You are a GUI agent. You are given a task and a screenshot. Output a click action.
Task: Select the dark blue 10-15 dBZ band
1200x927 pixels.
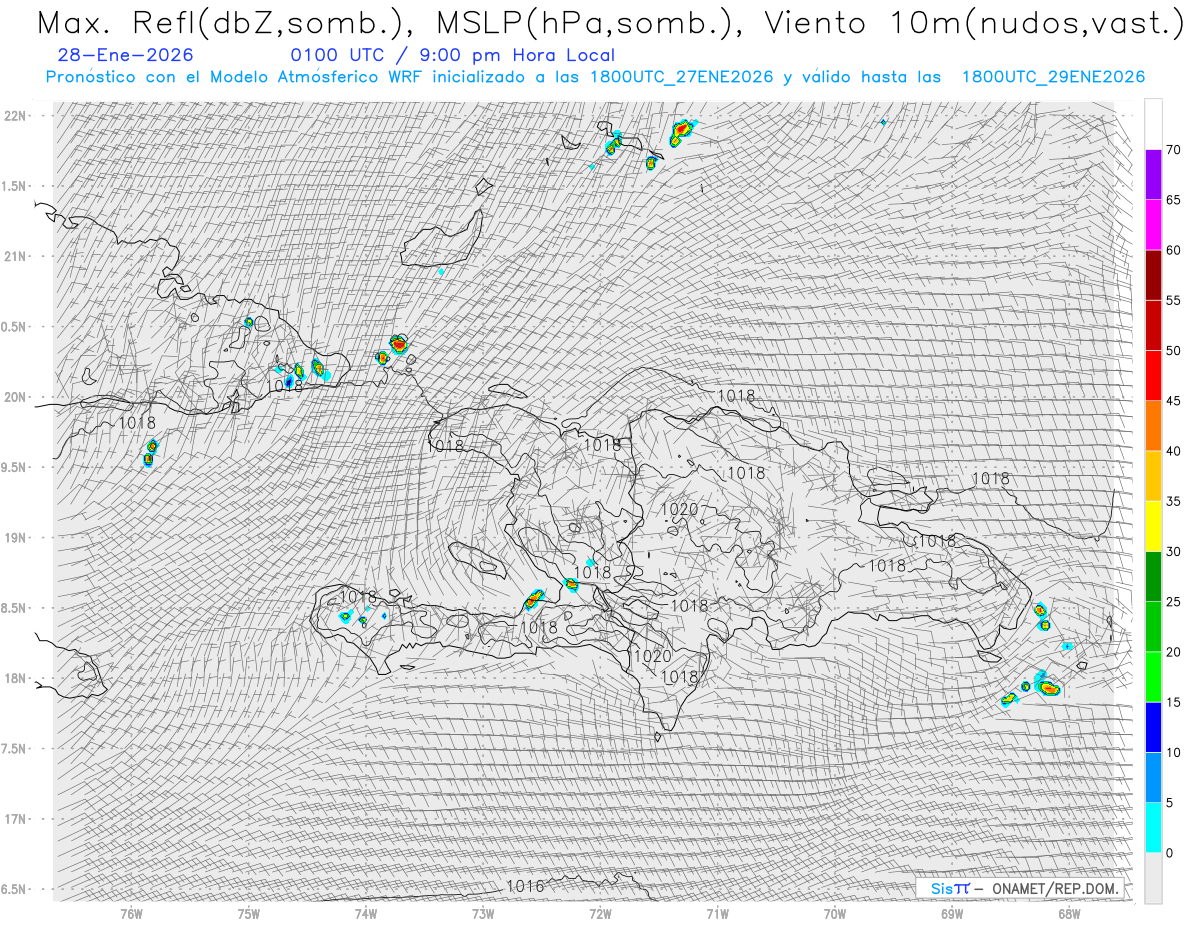tap(1153, 727)
